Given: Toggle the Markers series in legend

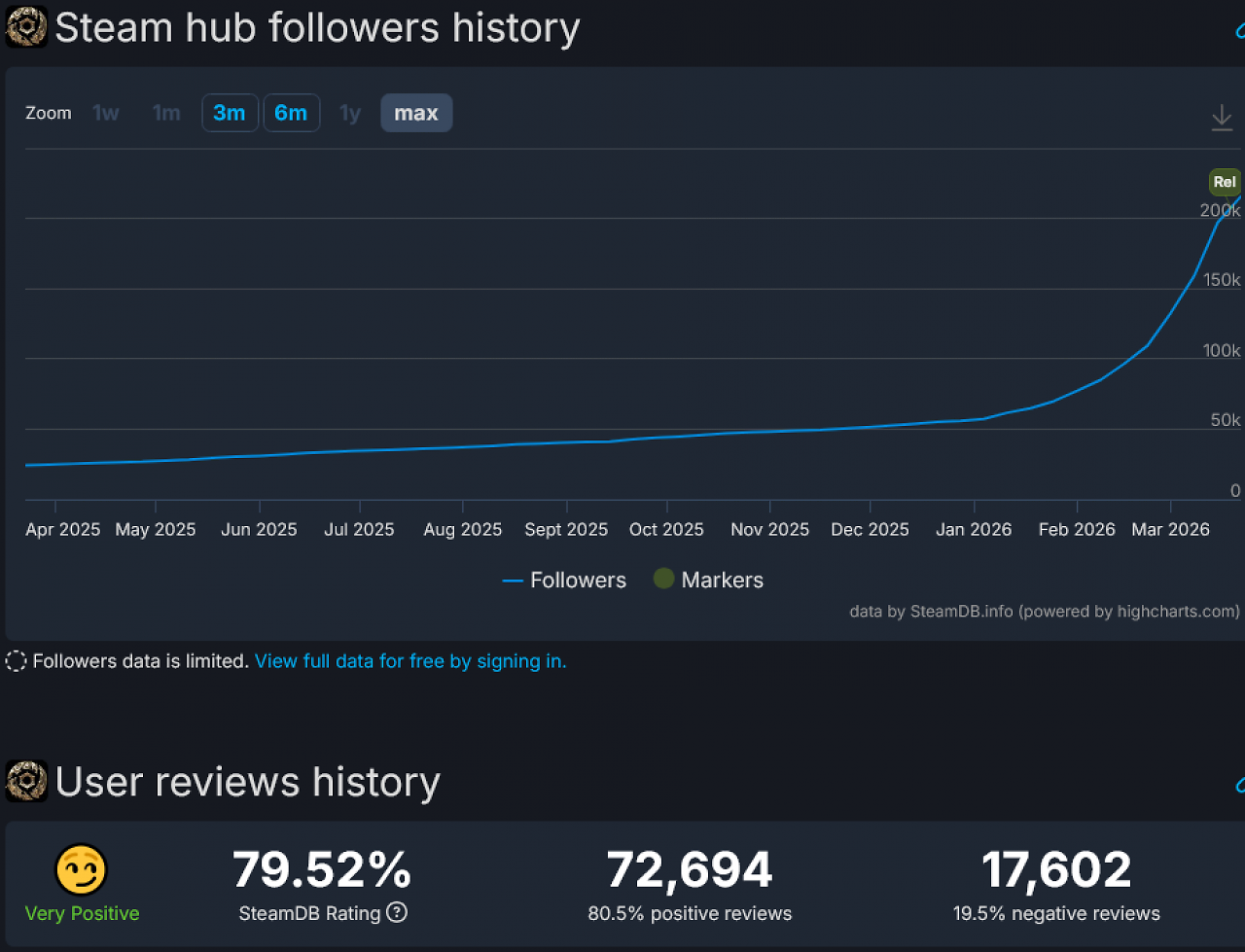Looking at the screenshot, I should (x=708, y=580).
